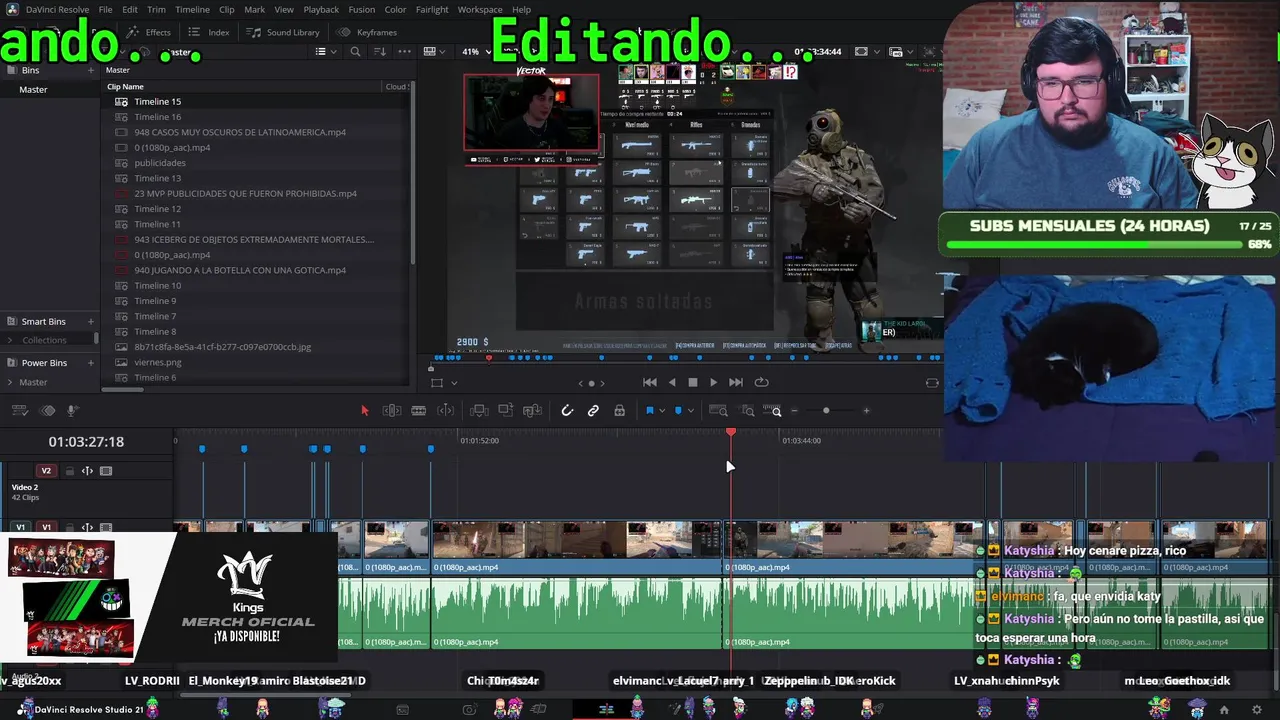The width and height of the screenshot is (1280, 720).
Task: Sort by Clip Name column header
Action: [x=126, y=86]
